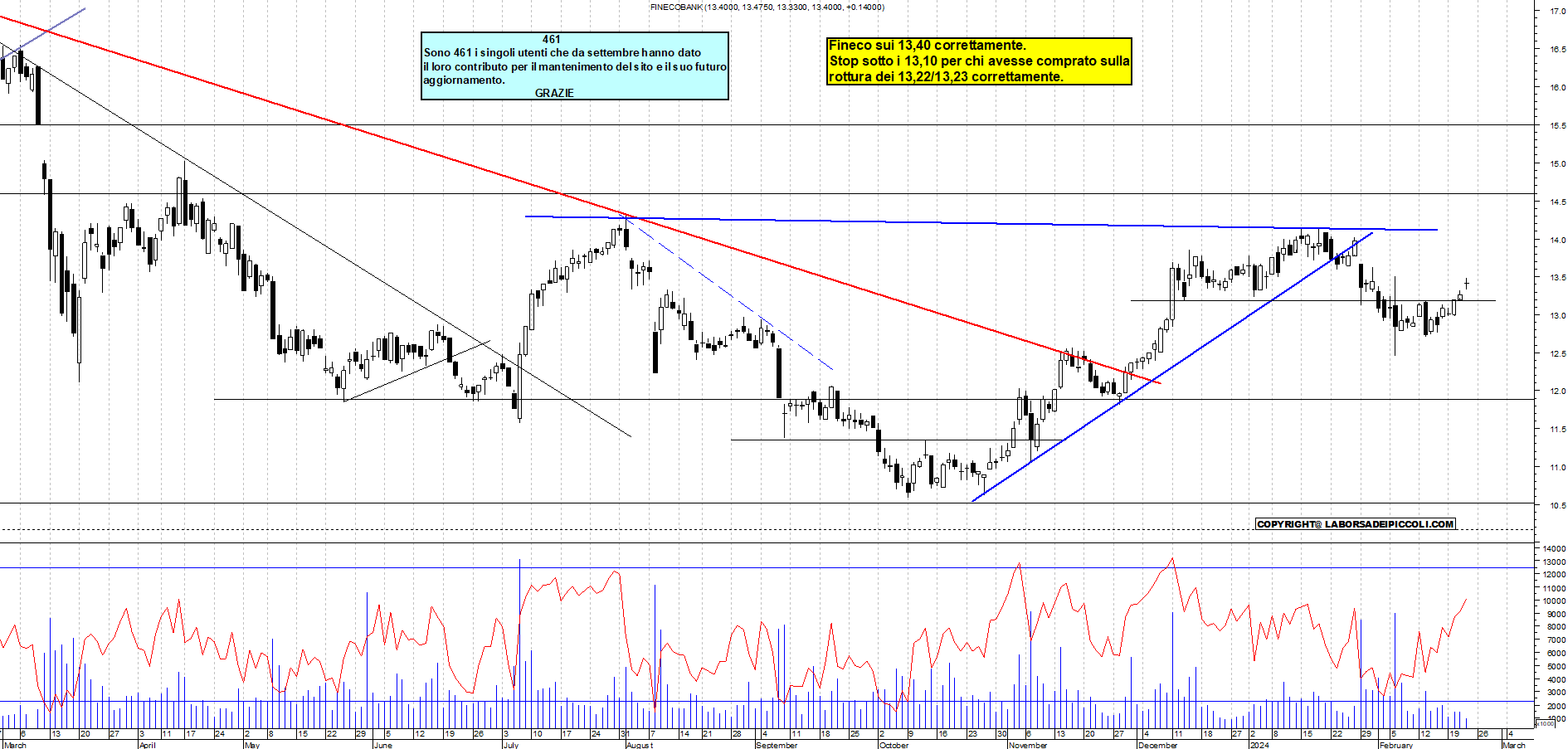Click the FINECOBANK chart title text
The height and width of the screenshot is (749, 1568).
tap(767, 7)
